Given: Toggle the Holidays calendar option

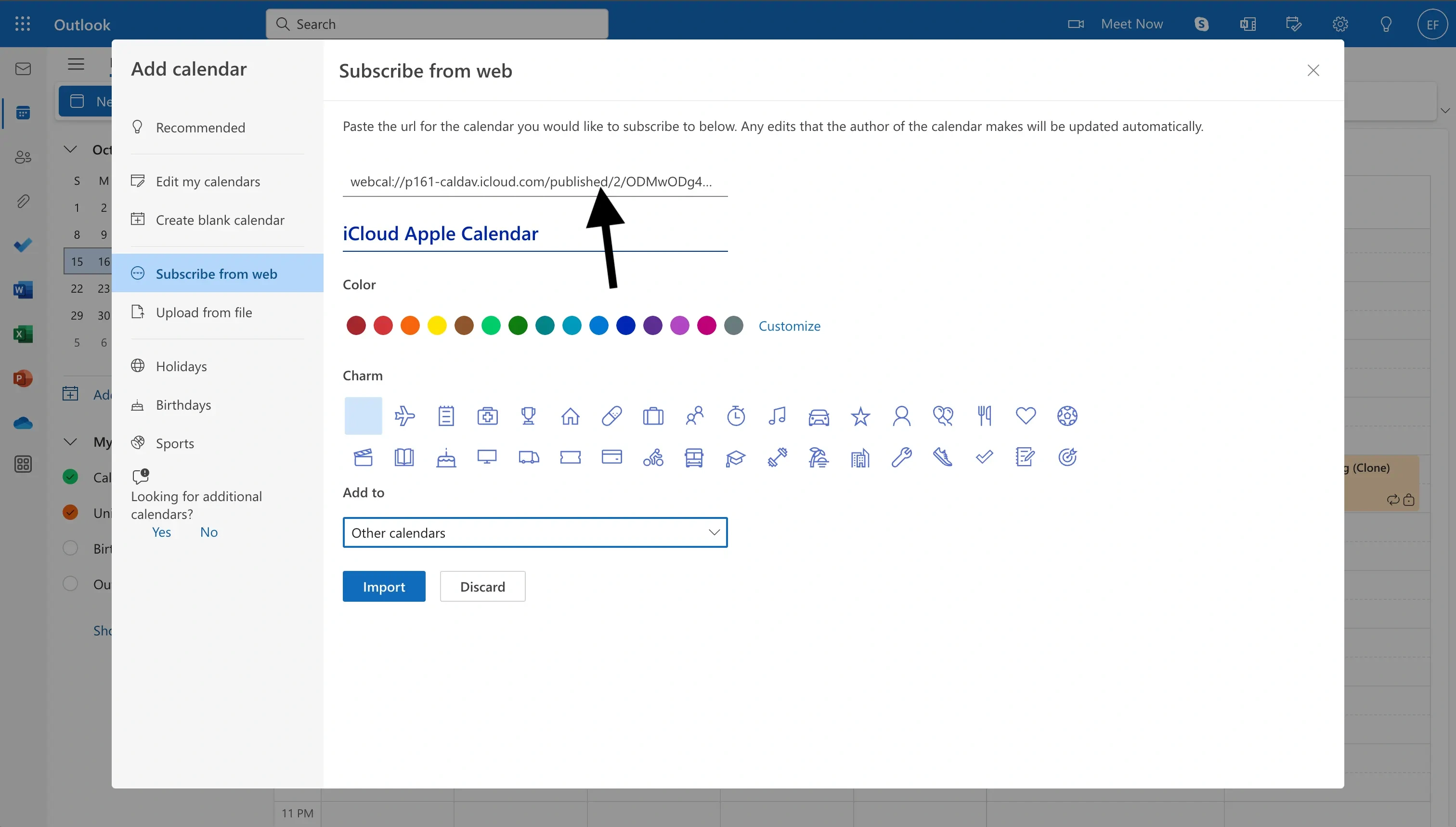Looking at the screenshot, I should pyautogui.click(x=181, y=365).
